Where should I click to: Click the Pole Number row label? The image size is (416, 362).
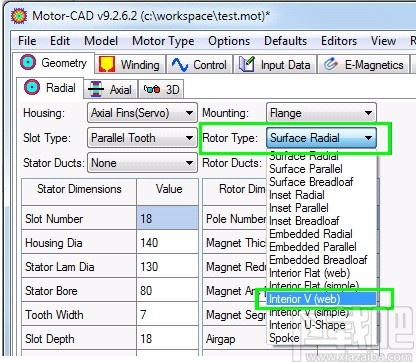pos(236,219)
